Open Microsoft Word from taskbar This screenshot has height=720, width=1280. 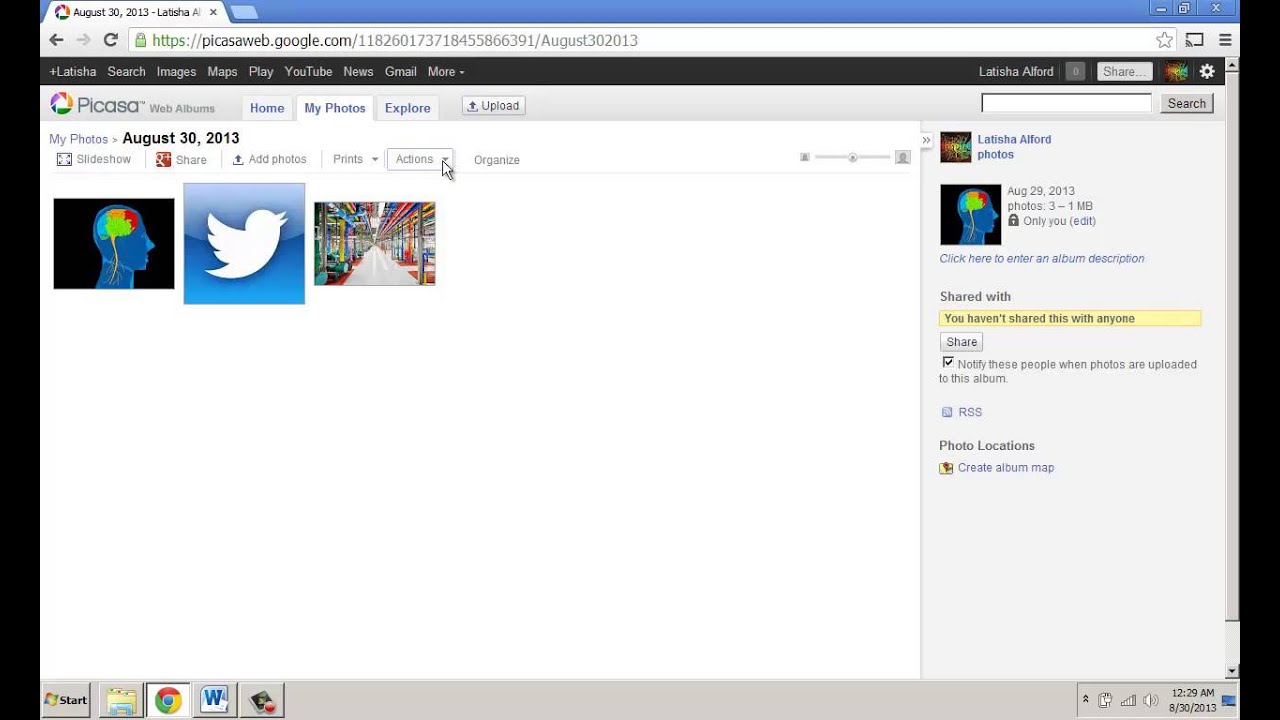coord(214,700)
